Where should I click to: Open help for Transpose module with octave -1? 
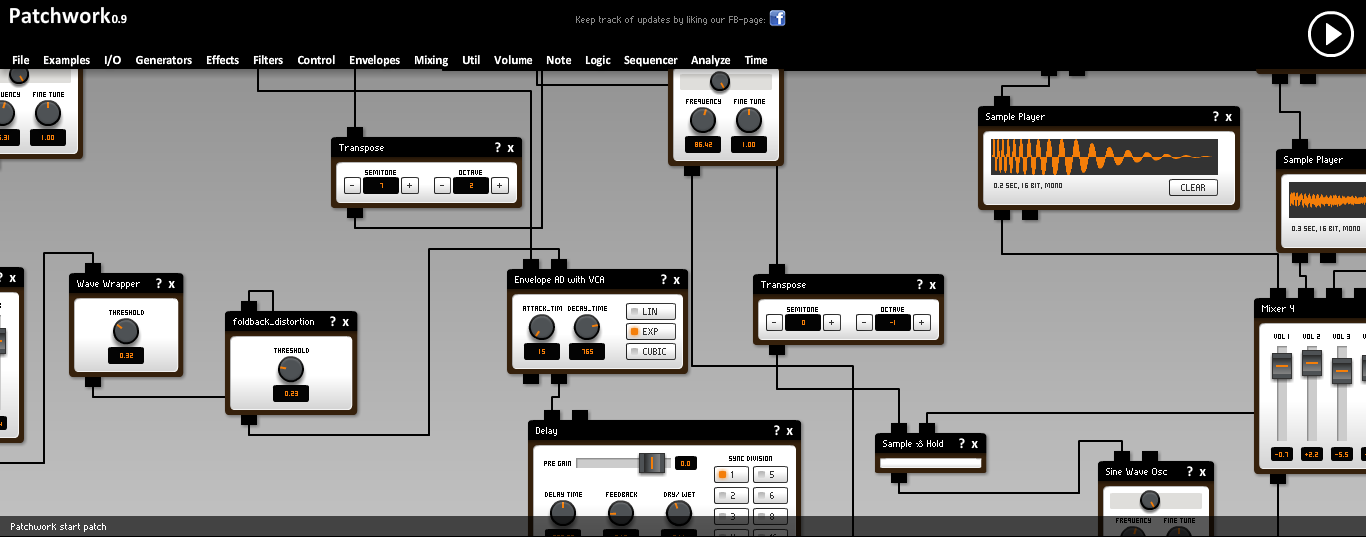tap(920, 285)
